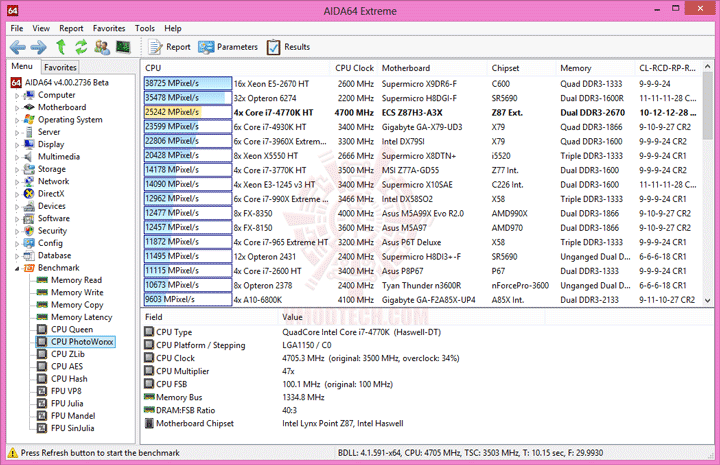Select AIDA64 v4.00.2736 Beta root icon
Viewport: 720px width, 465px height.
tap(16, 83)
